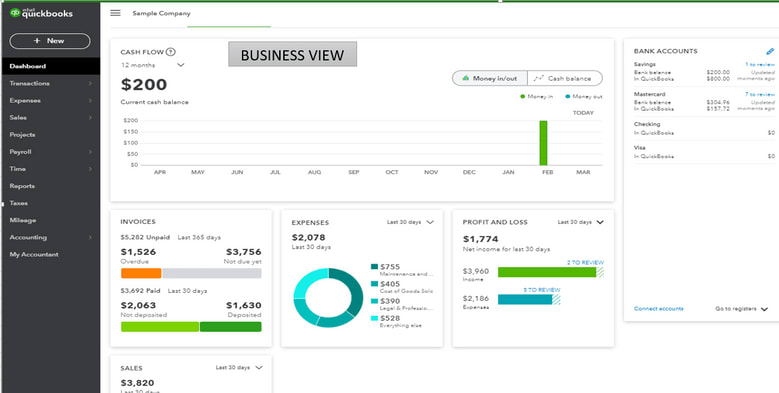
Task: Click the $528 Everything else swatch
Action: tap(374, 318)
